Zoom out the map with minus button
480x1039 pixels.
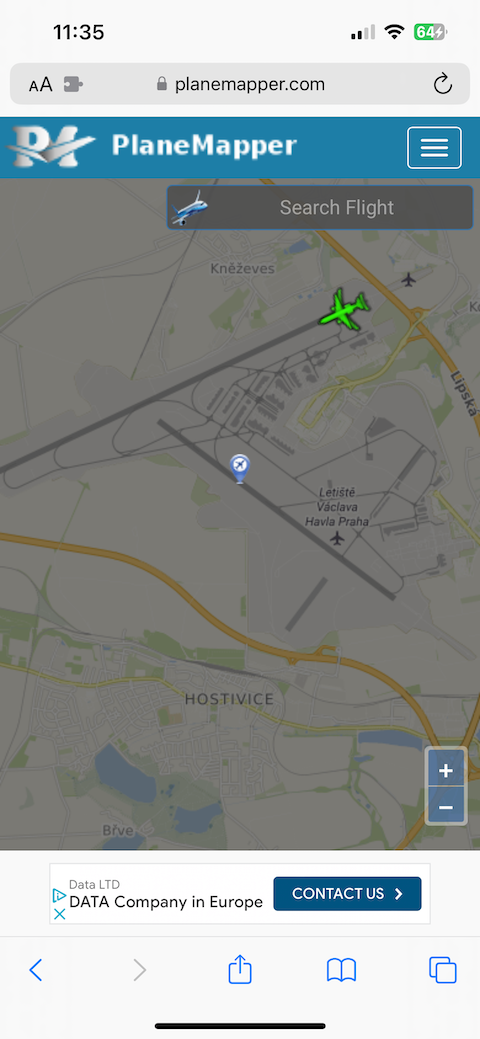tap(446, 807)
